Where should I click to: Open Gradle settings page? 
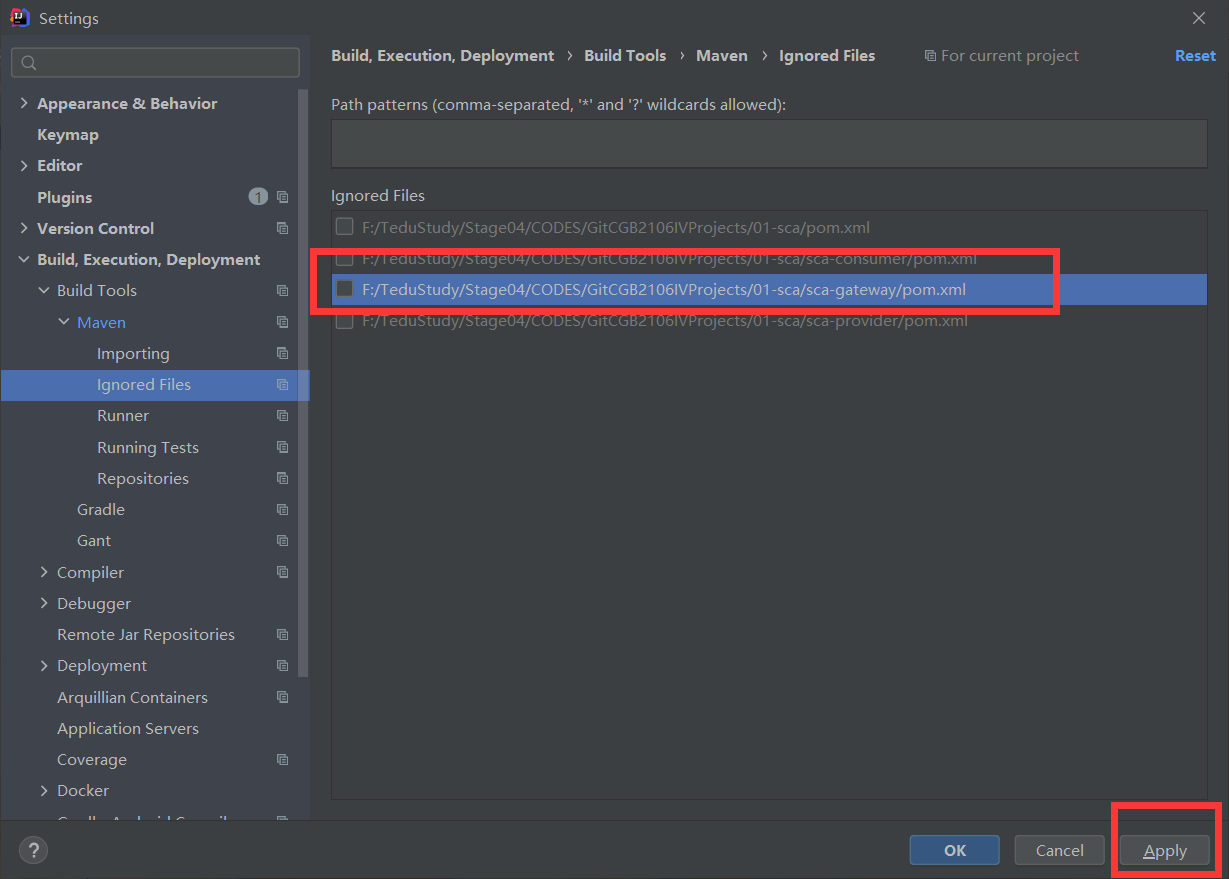(101, 509)
